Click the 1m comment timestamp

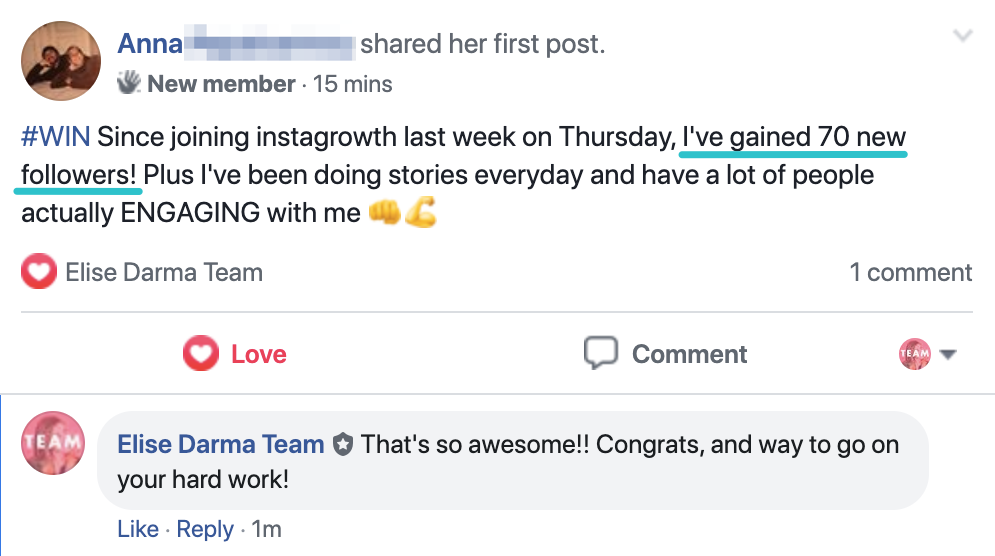click(267, 529)
